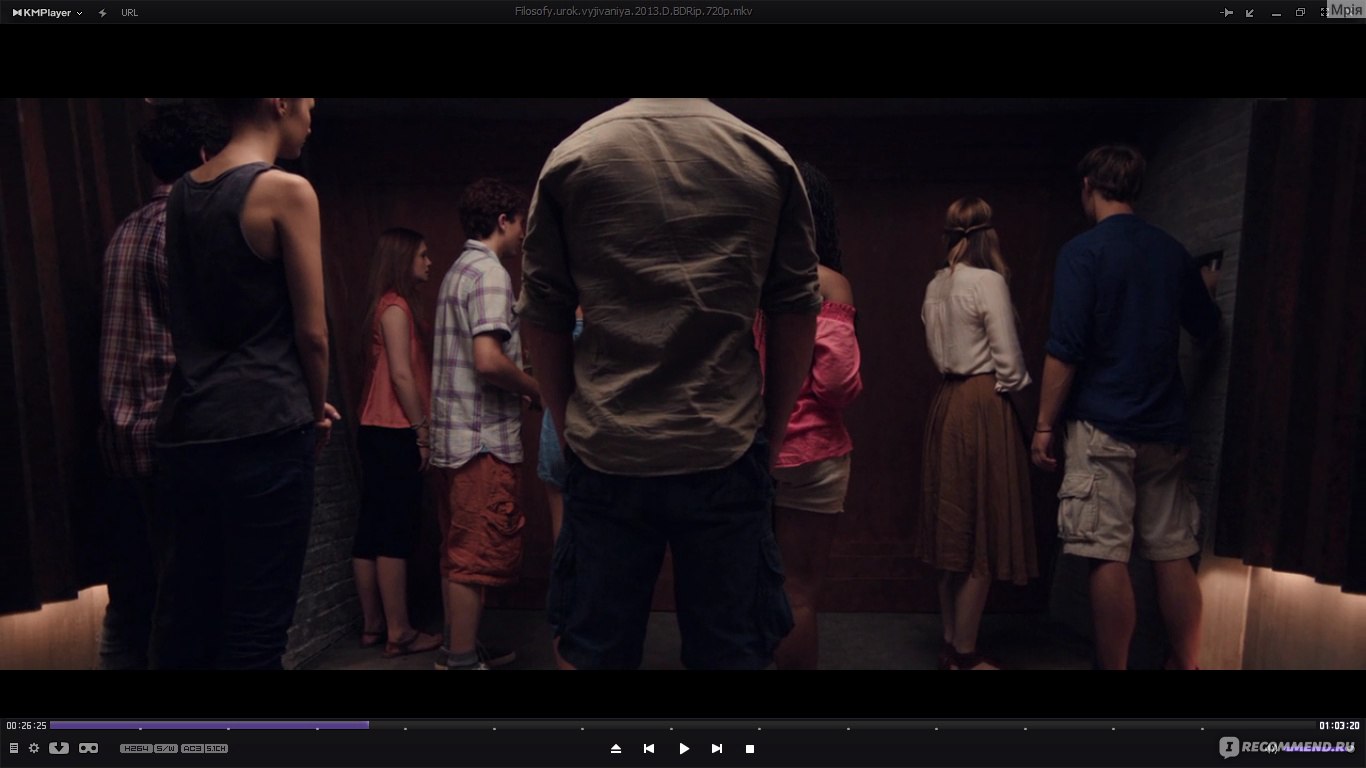Click the AC3 audio codec badge
The height and width of the screenshot is (768, 1366).
click(191, 748)
